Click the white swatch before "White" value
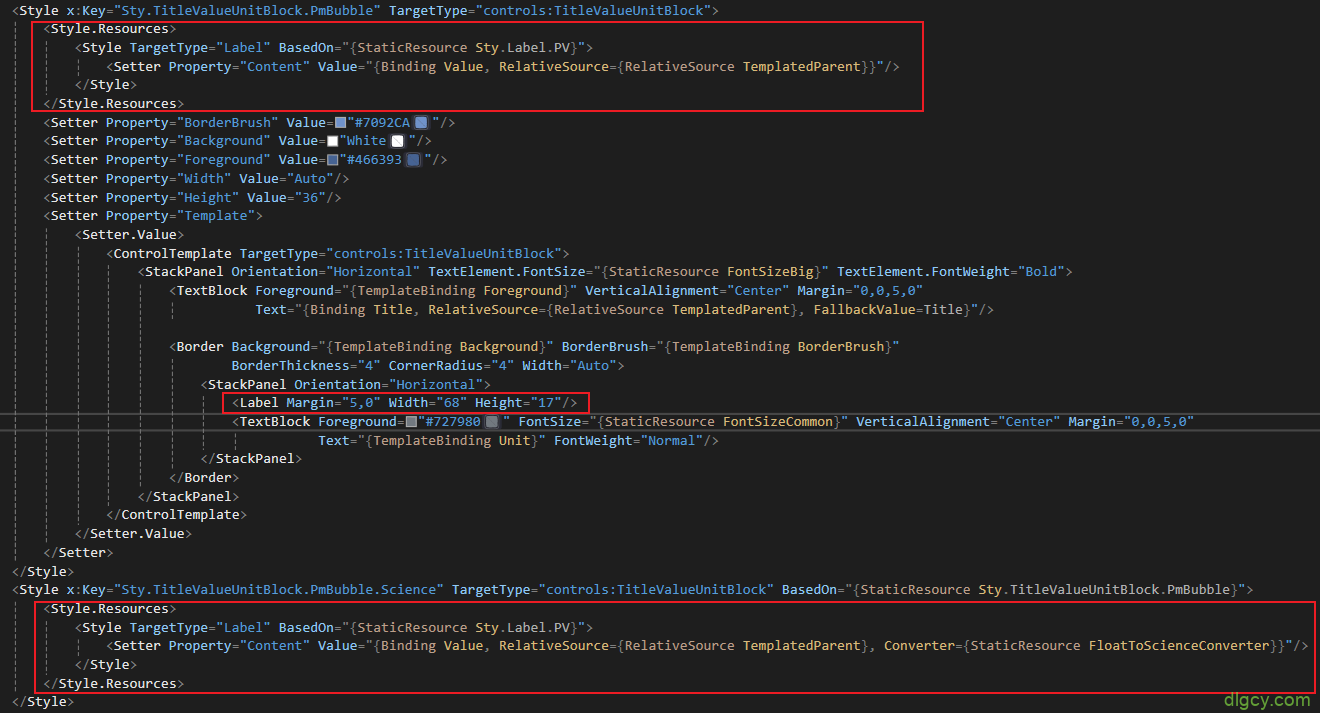 332,142
